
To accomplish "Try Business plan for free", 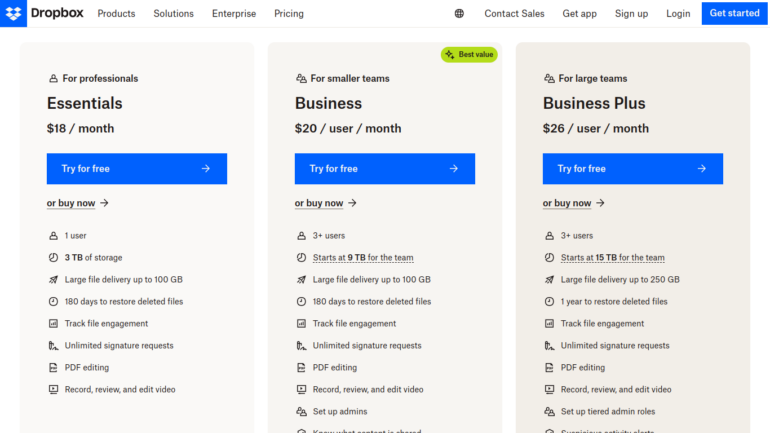I will [385, 169].
